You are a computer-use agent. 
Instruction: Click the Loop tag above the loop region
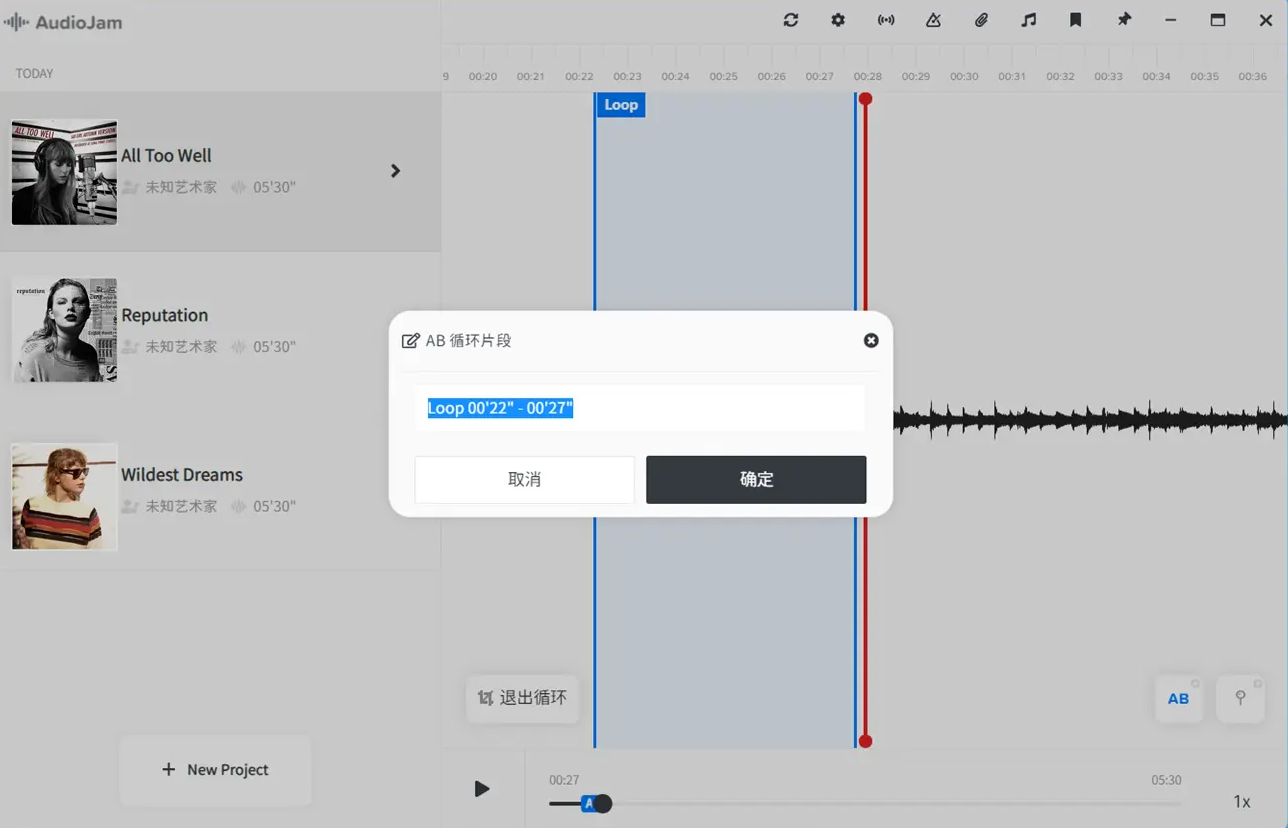620,104
